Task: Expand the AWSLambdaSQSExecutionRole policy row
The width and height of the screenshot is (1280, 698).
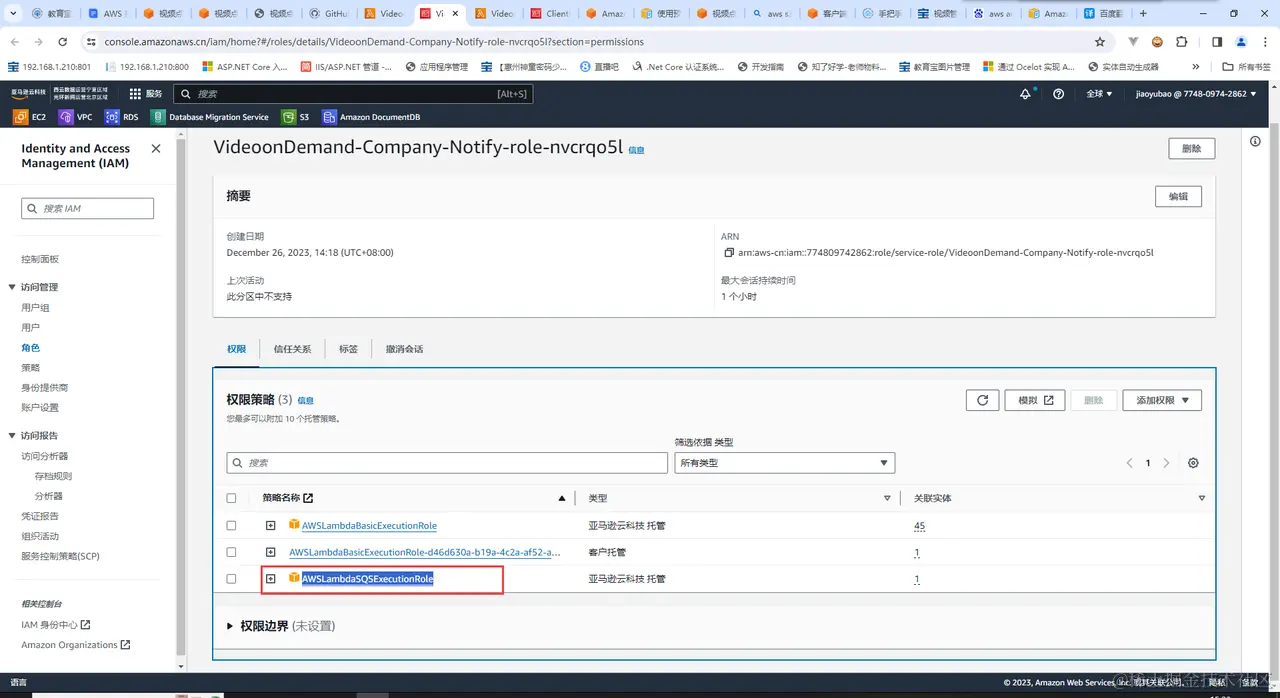Action: tap(270, 579)
